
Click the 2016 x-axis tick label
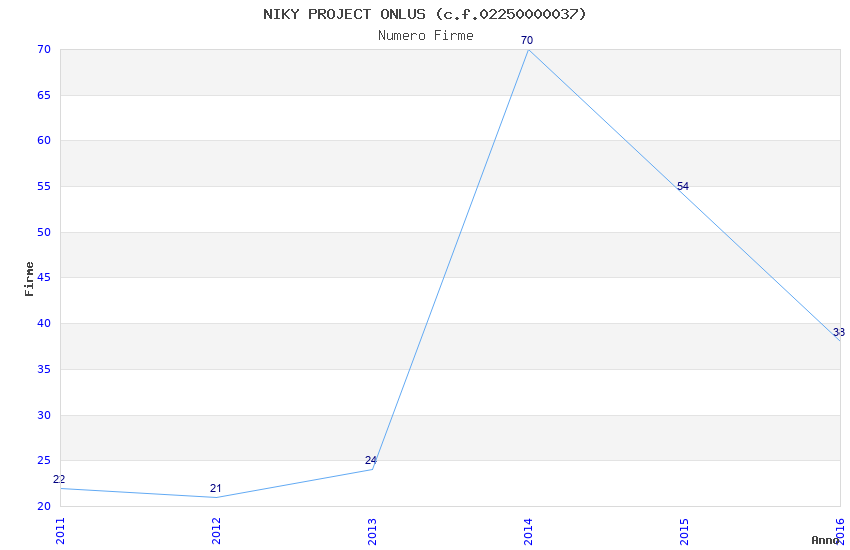(840, 531)
